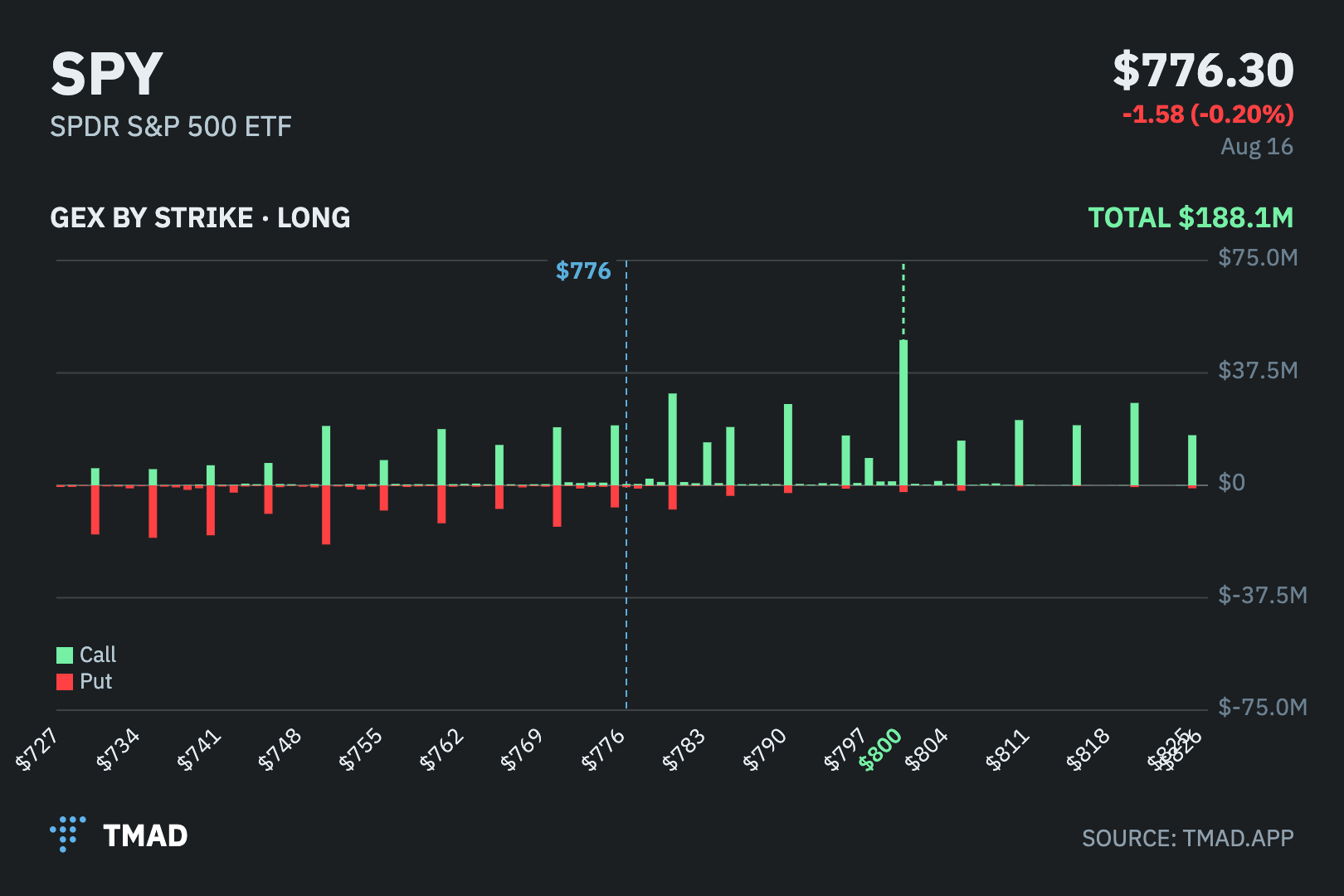
Task: Click the red -1.58 (-0.20%) change
Action: 1208,114
